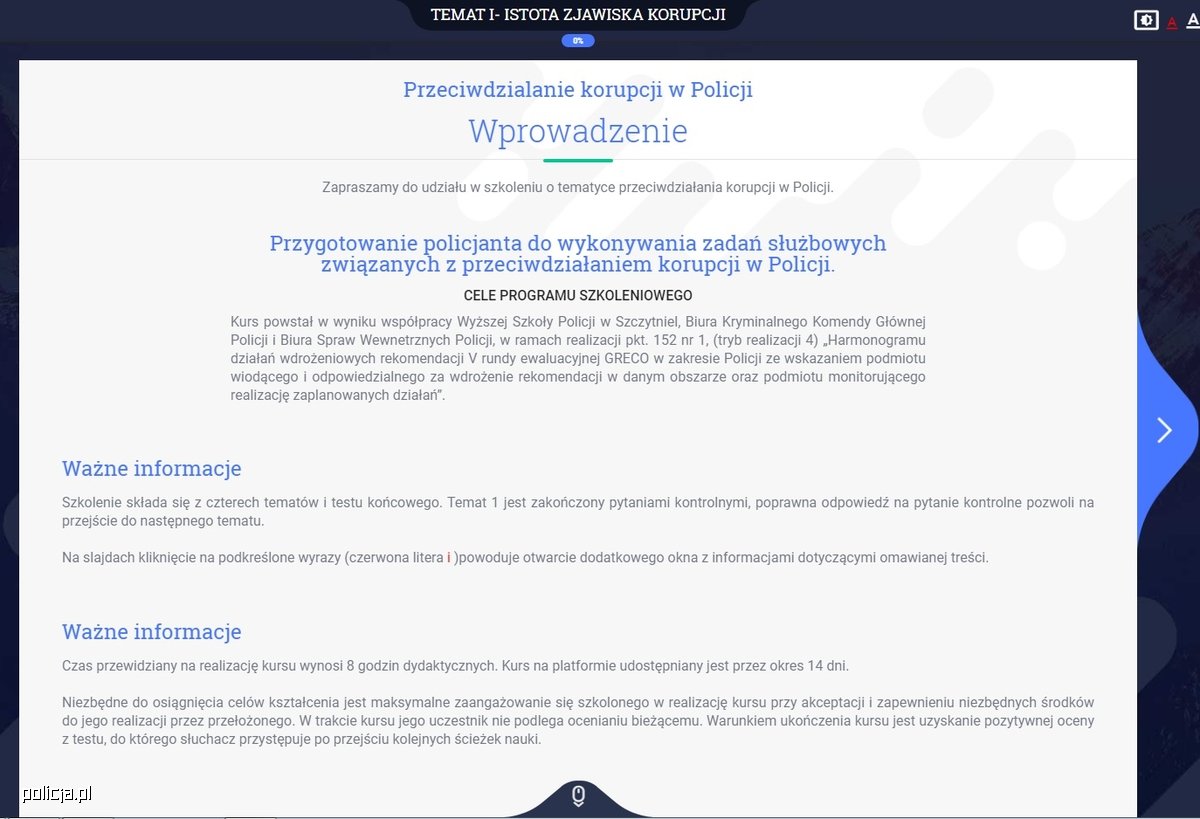Click the 'Ważne informacje' heading above 'Szkolenie składa się'
This screenshot has width=1200, height=819.
pos(152,469)
